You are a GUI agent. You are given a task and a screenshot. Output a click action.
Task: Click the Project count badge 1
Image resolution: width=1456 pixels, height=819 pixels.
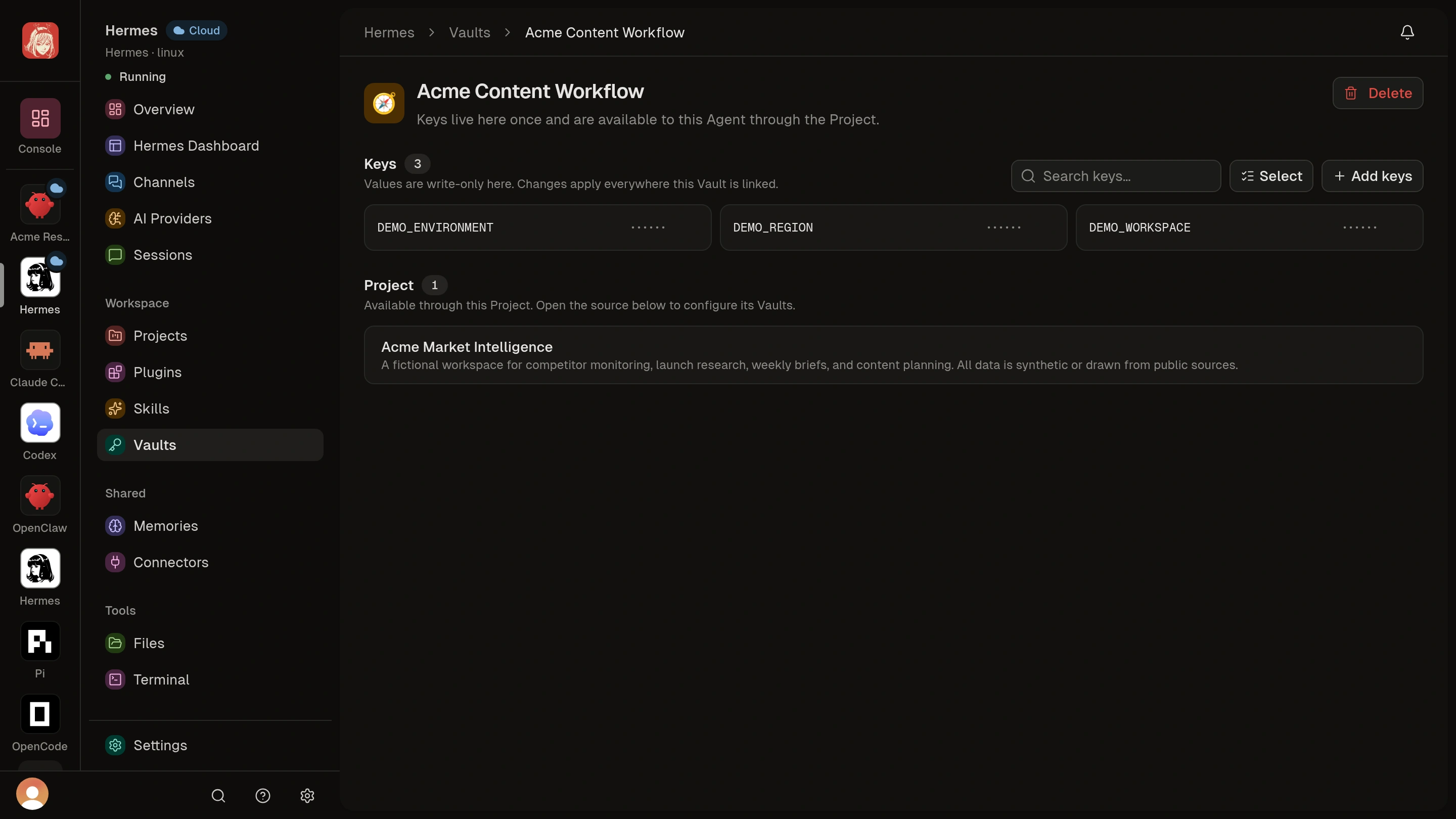[434, 285]
